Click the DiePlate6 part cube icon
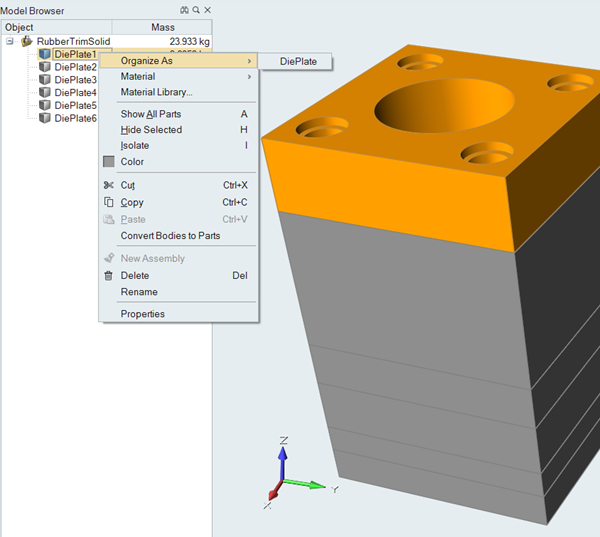Screen dimensions: 600x537 44,118
